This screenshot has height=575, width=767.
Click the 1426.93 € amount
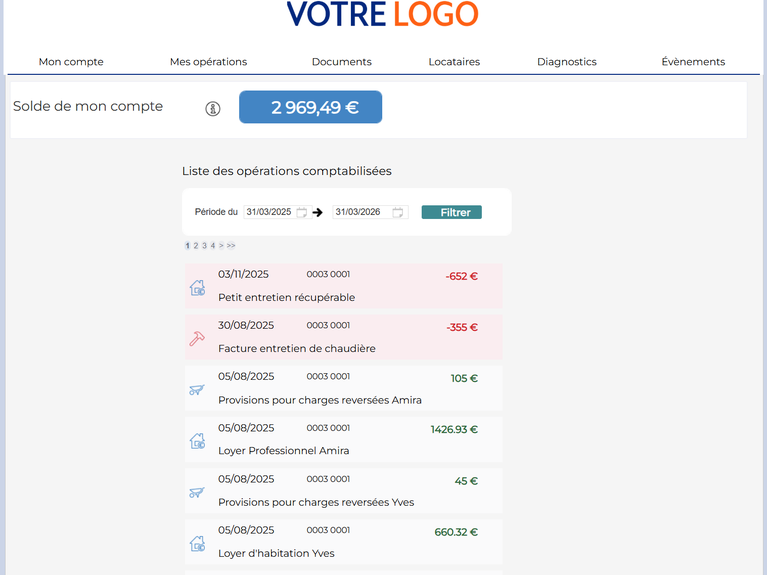point(454,430)
